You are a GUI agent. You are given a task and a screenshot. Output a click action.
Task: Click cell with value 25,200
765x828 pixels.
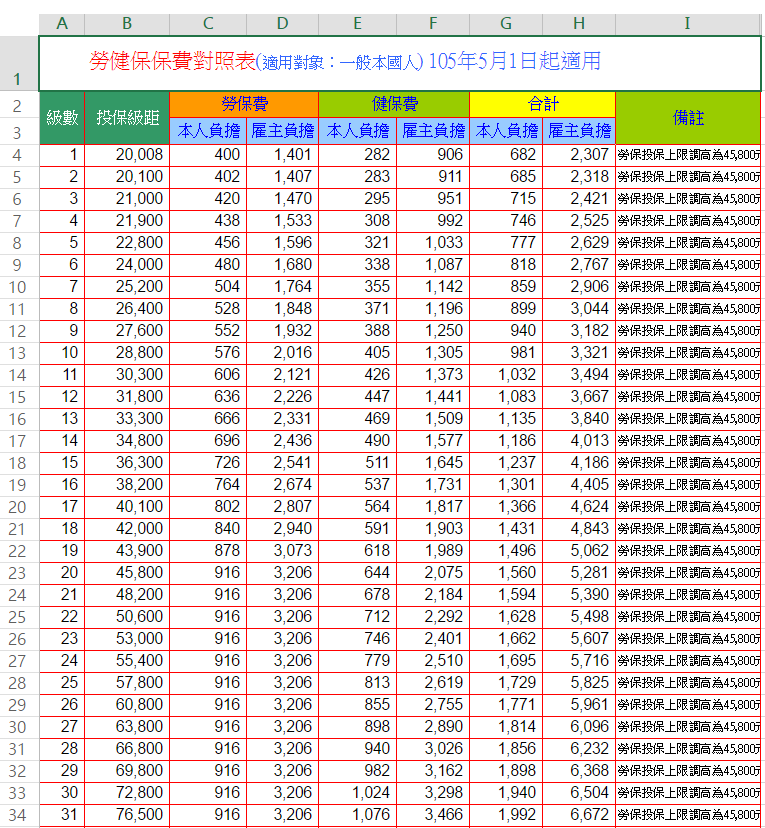127,287
